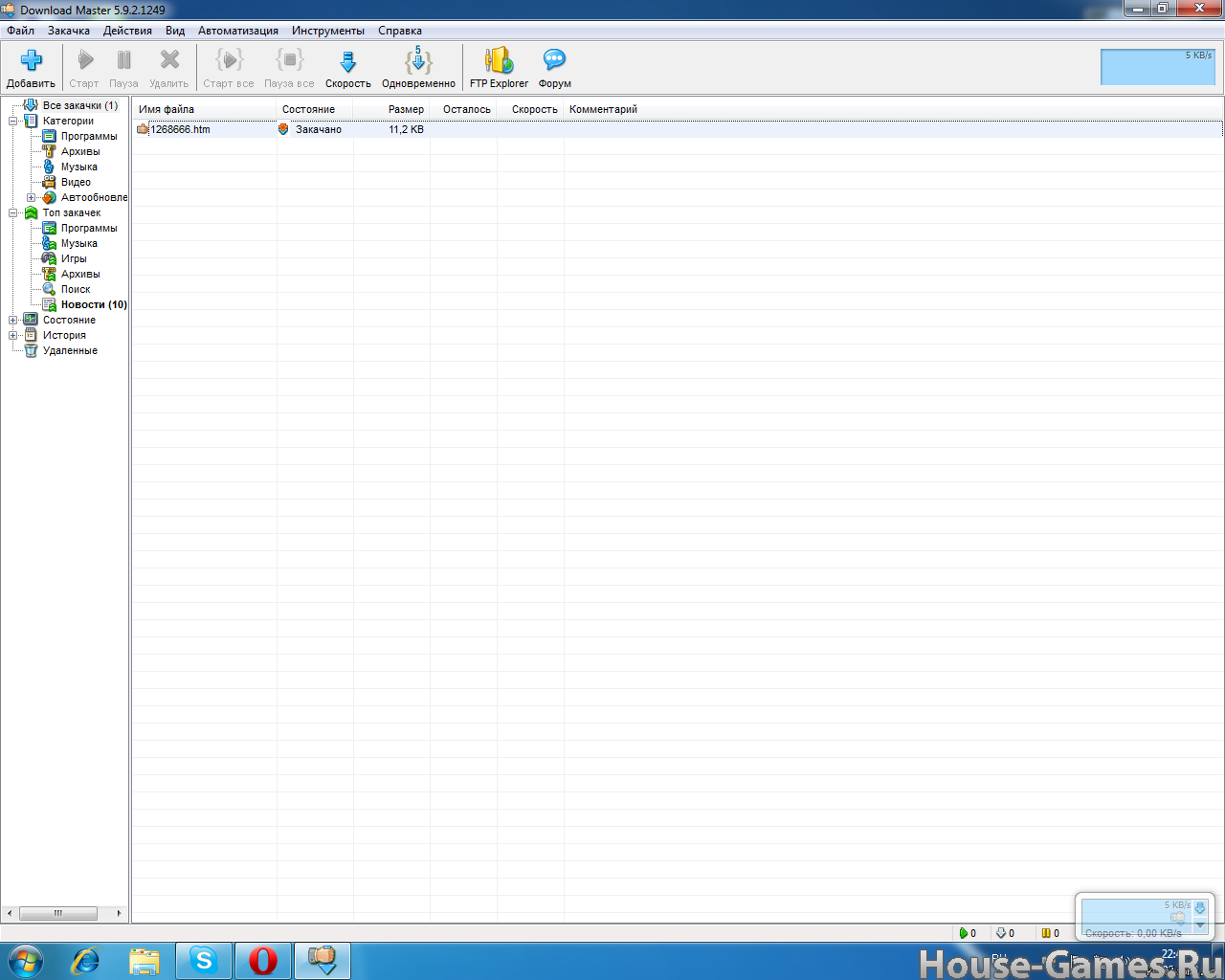Collapse the Категории tree node
This screenshot has height=980, width=1225.
point(13,121)
